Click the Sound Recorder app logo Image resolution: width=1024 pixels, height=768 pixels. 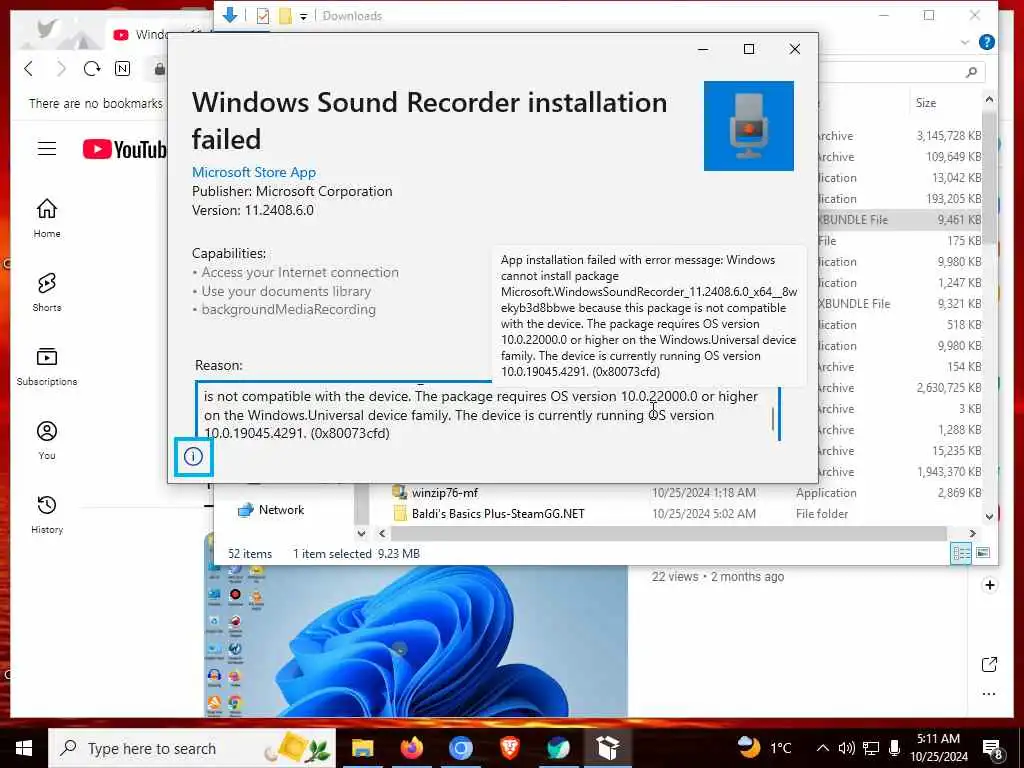748,126
